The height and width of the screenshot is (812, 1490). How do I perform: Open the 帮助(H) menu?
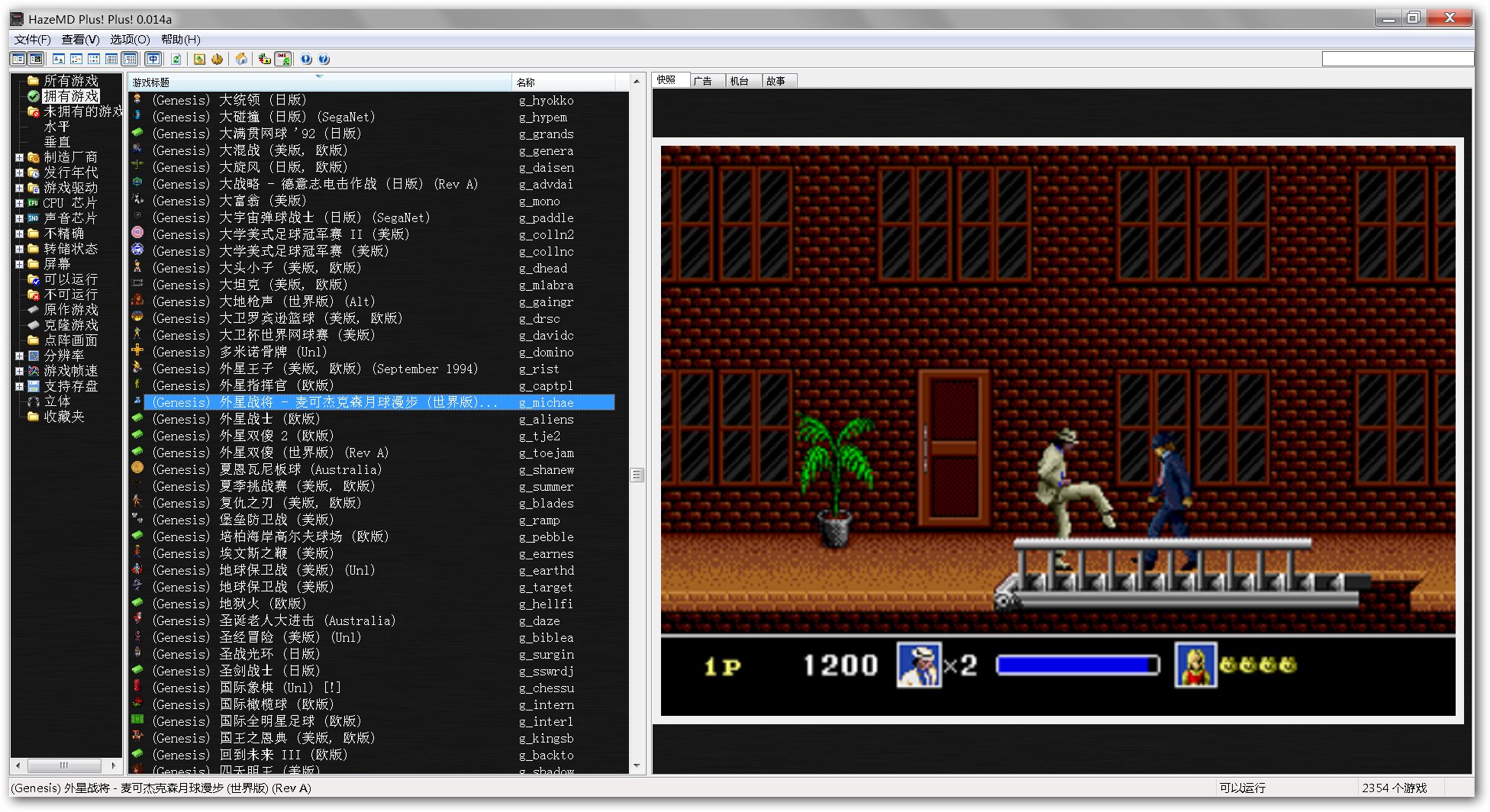[x=181, y=40]
